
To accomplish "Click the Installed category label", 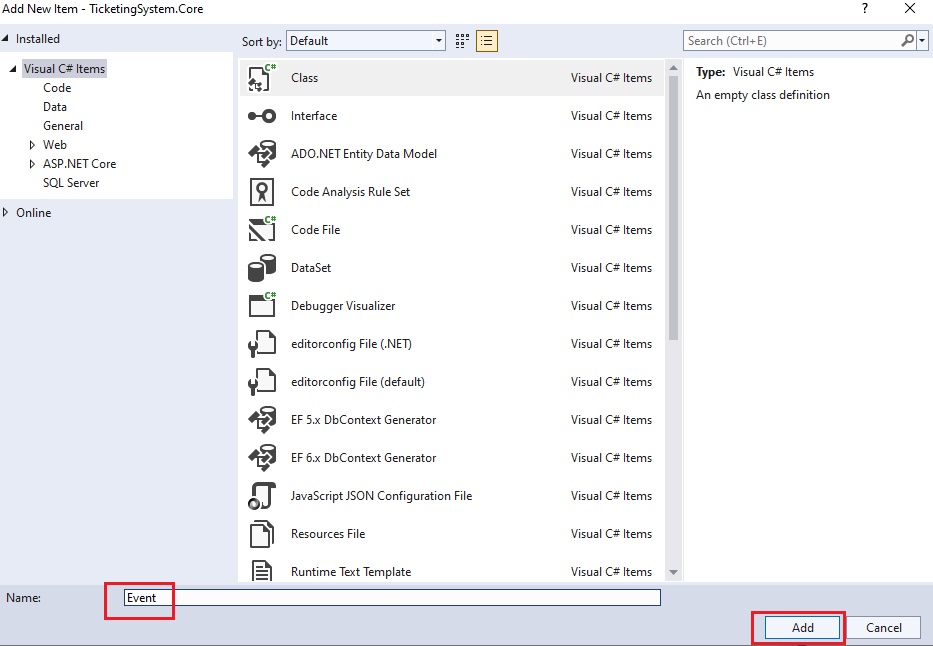I will click(37, 39).
